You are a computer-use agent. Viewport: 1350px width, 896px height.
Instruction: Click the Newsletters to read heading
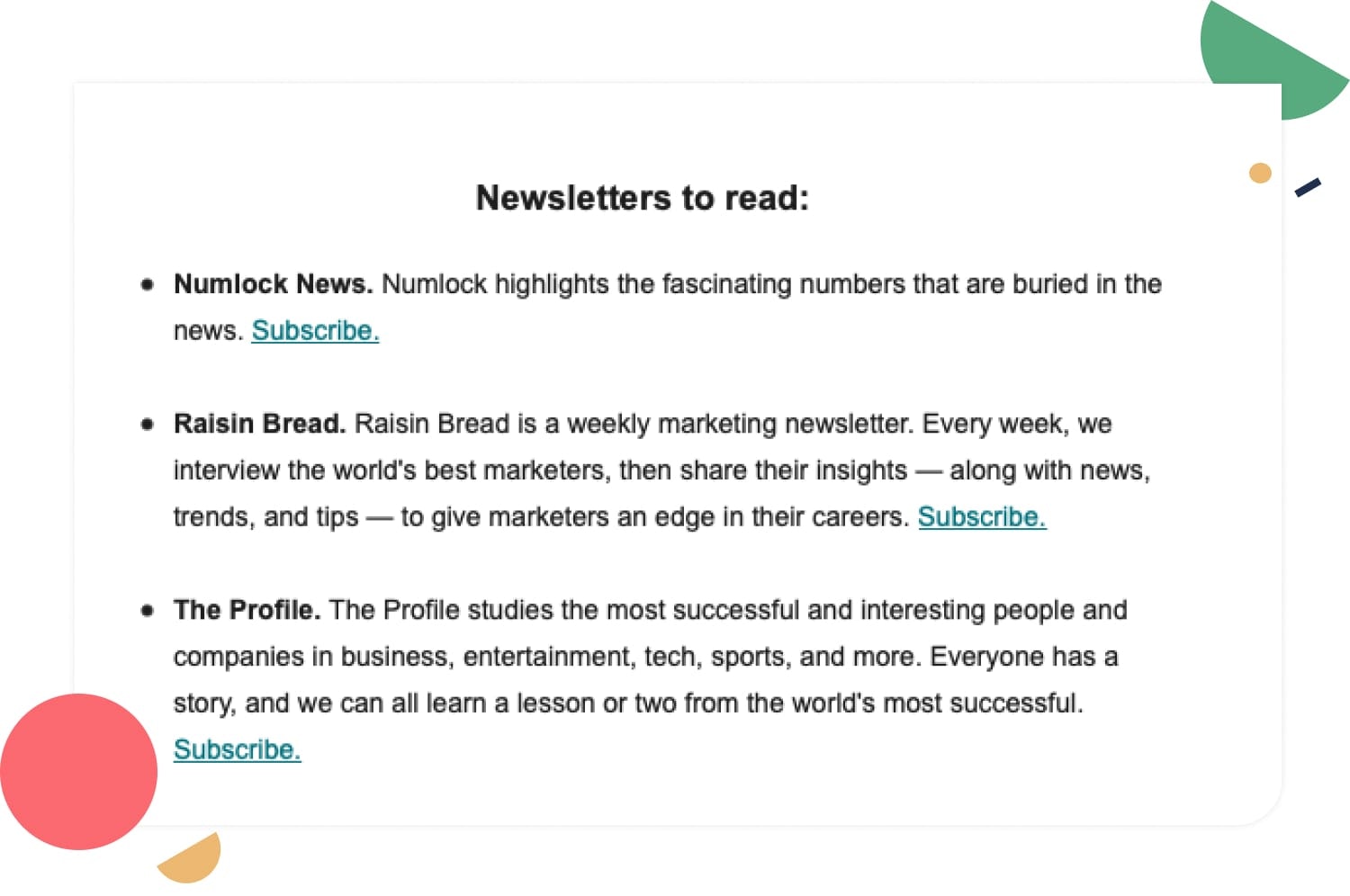[643, 198]
